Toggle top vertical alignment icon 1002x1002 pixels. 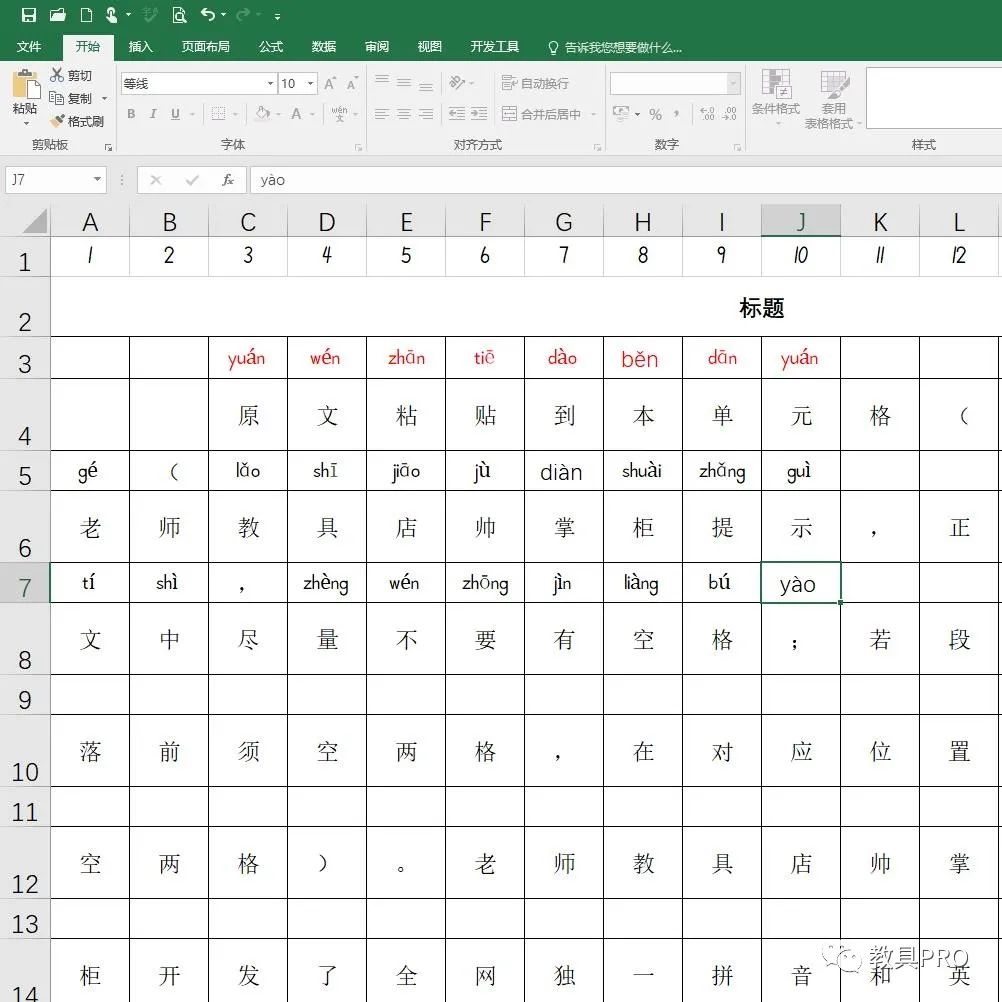click(382, 81)
